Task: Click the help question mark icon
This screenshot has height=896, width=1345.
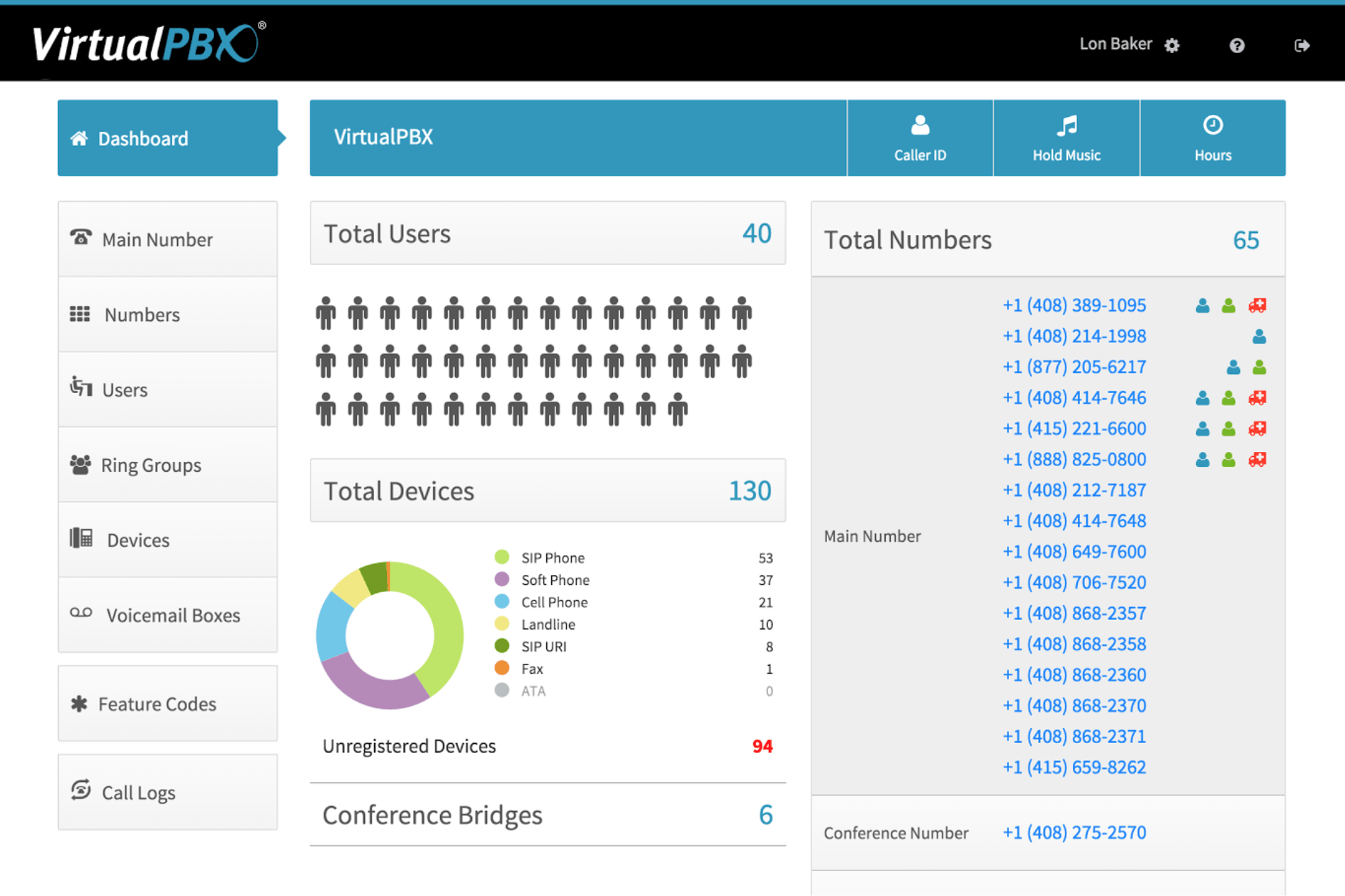Action: click(1237, 45)
